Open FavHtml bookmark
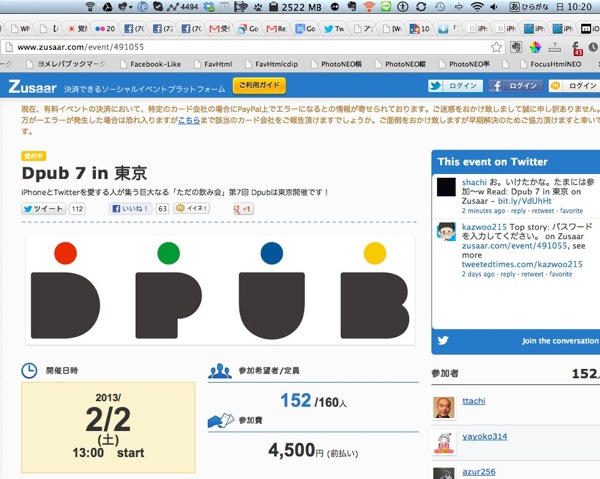The height and width of the screenshot is (479, 600). click(x=213, y=64)
